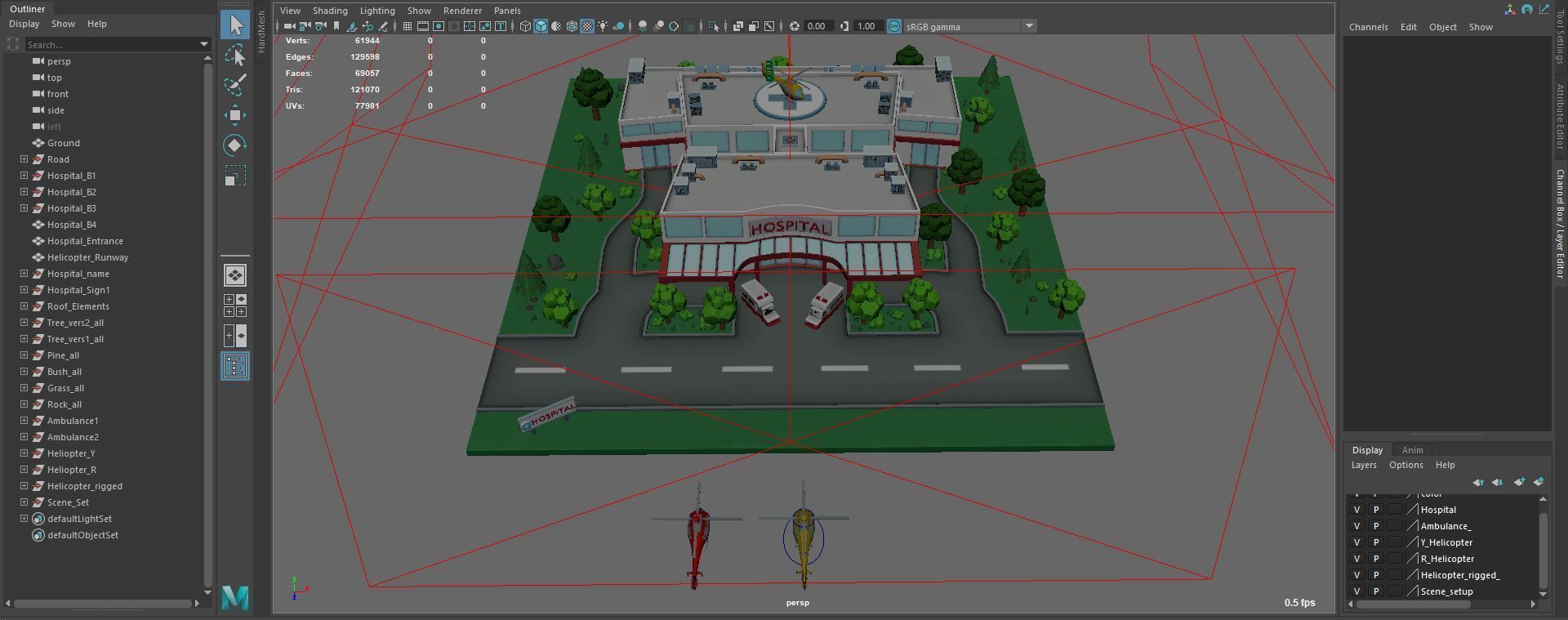Open bookmarks icon in viewport toolbar
1568x620 pixels.
click(x=336, y=26)
